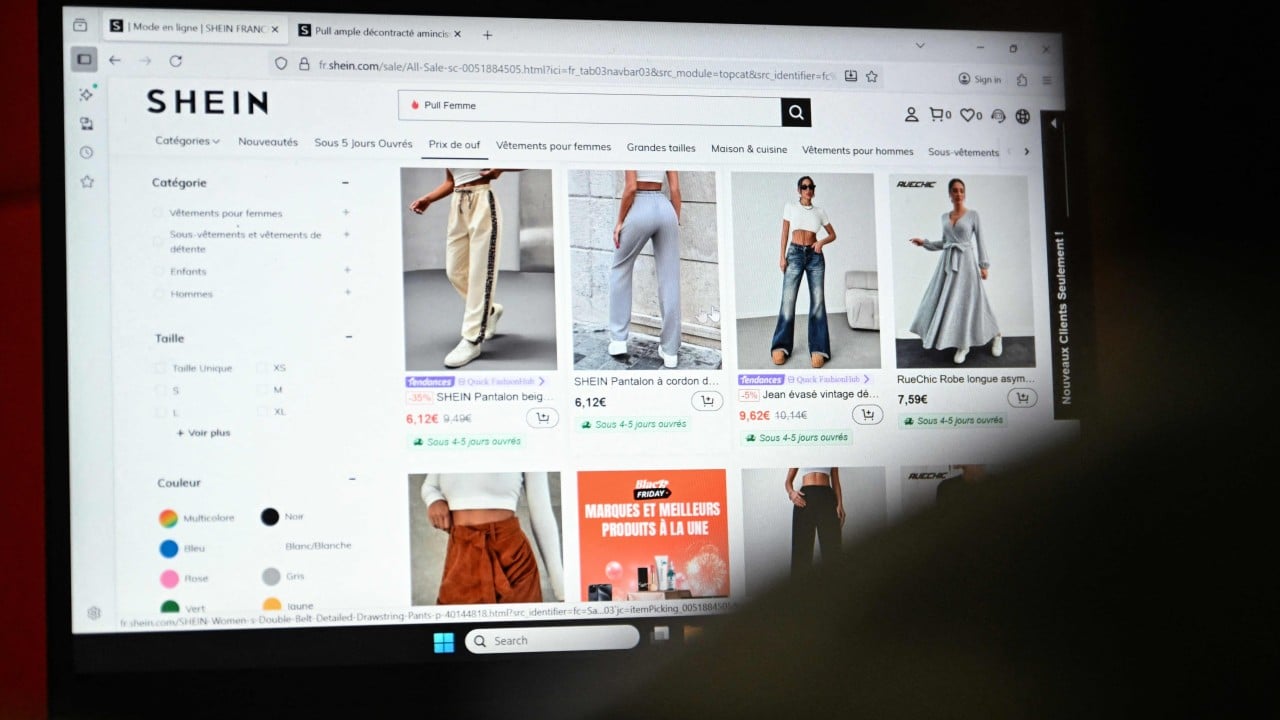The width and height of the screenshot is (1280, 720).
Task: Open the Catégories dropdown menu
Action: coord(187,141)
